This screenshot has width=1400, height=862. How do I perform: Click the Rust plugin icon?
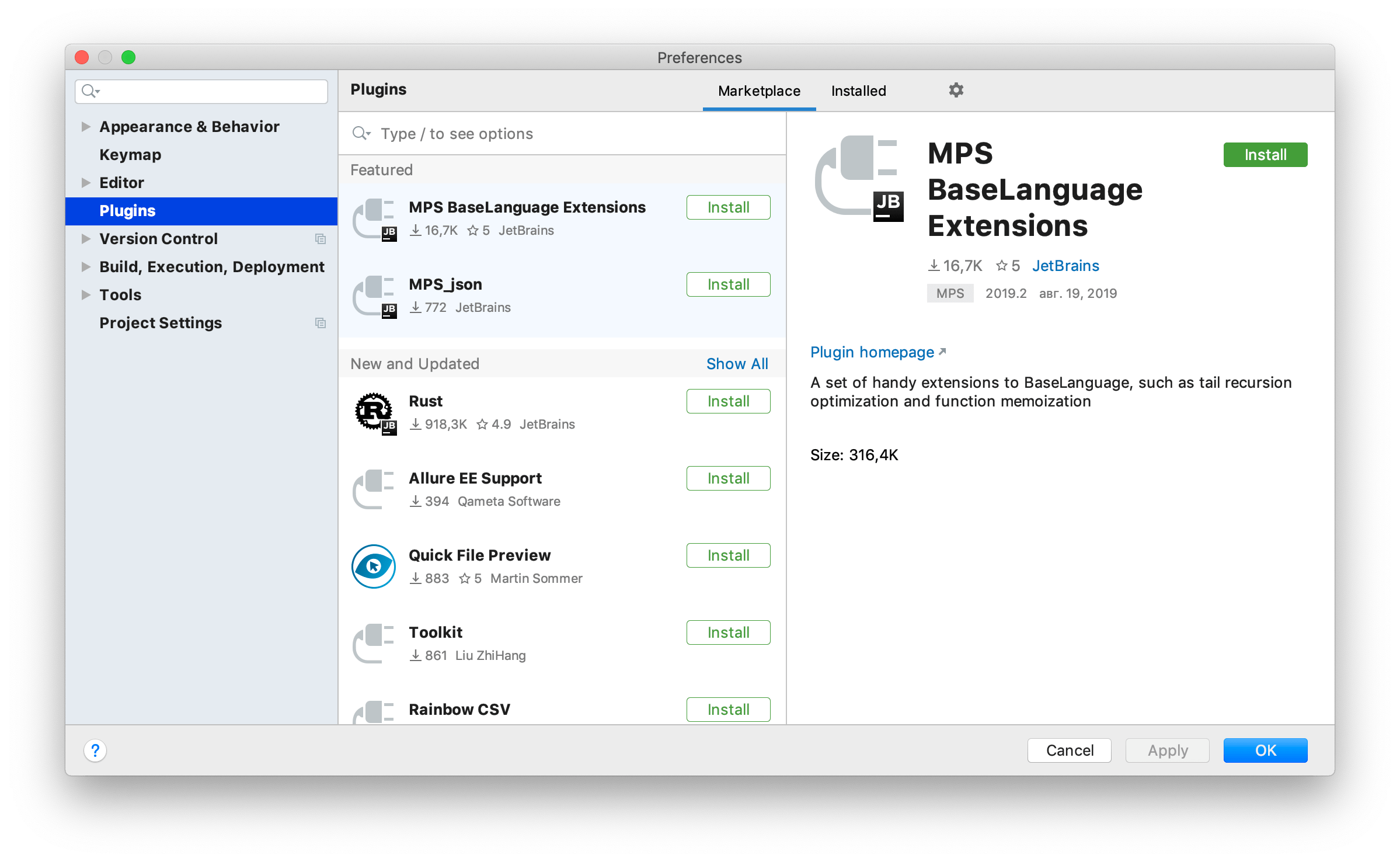coord(374,413)
